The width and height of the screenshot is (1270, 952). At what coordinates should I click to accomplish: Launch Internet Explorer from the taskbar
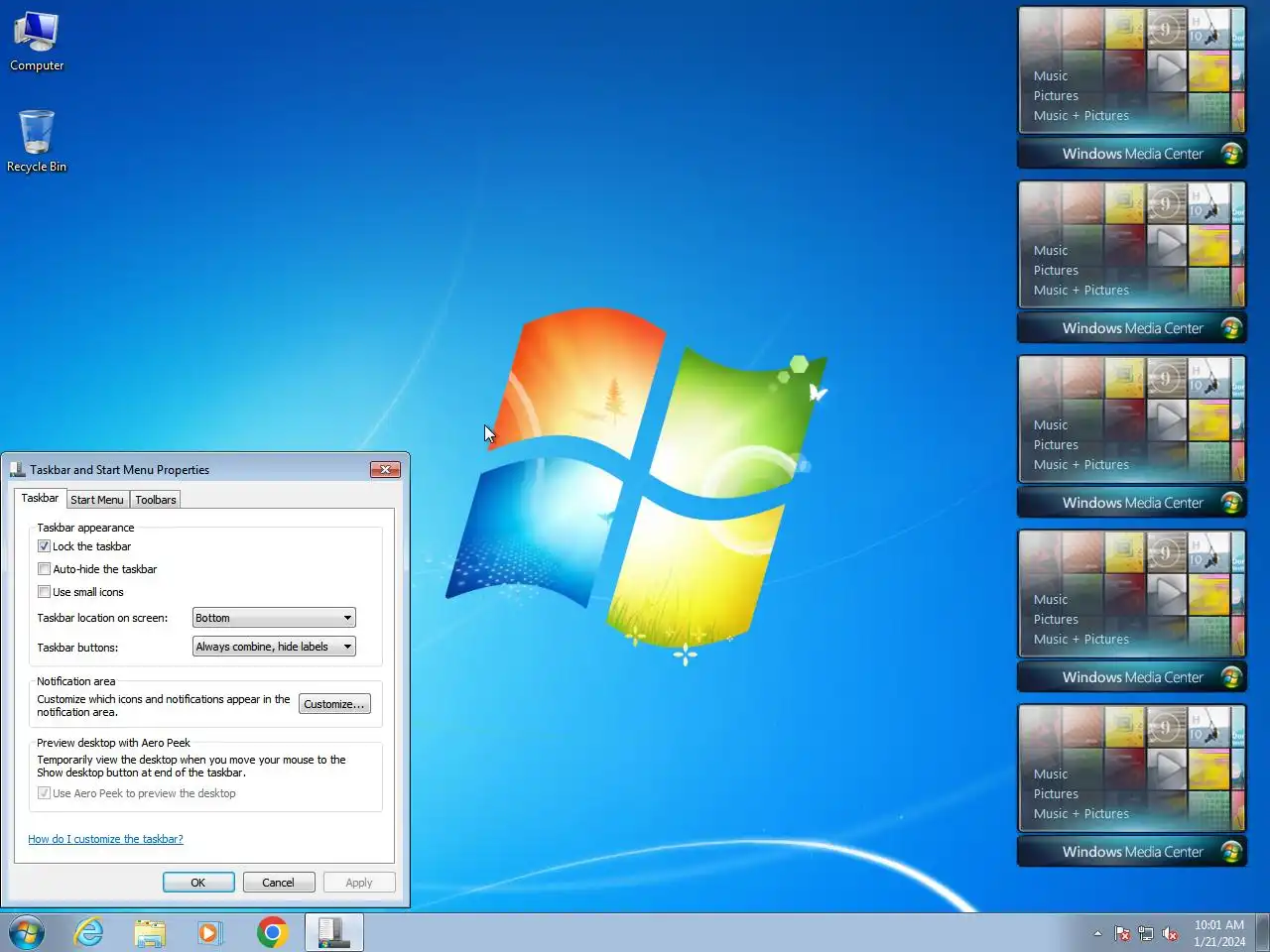click(89, 933)
